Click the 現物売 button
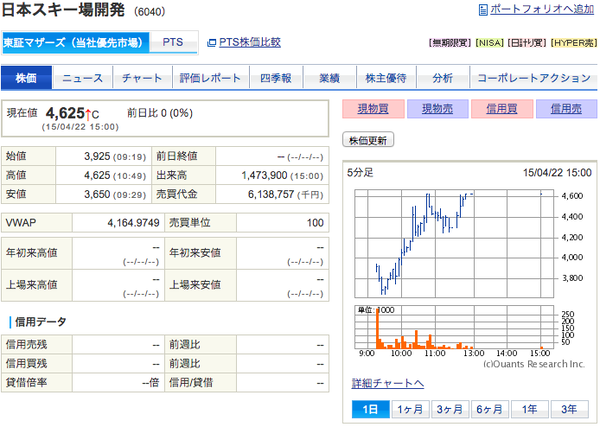This screenshot has height=427, width=600. tap(437, 109)
